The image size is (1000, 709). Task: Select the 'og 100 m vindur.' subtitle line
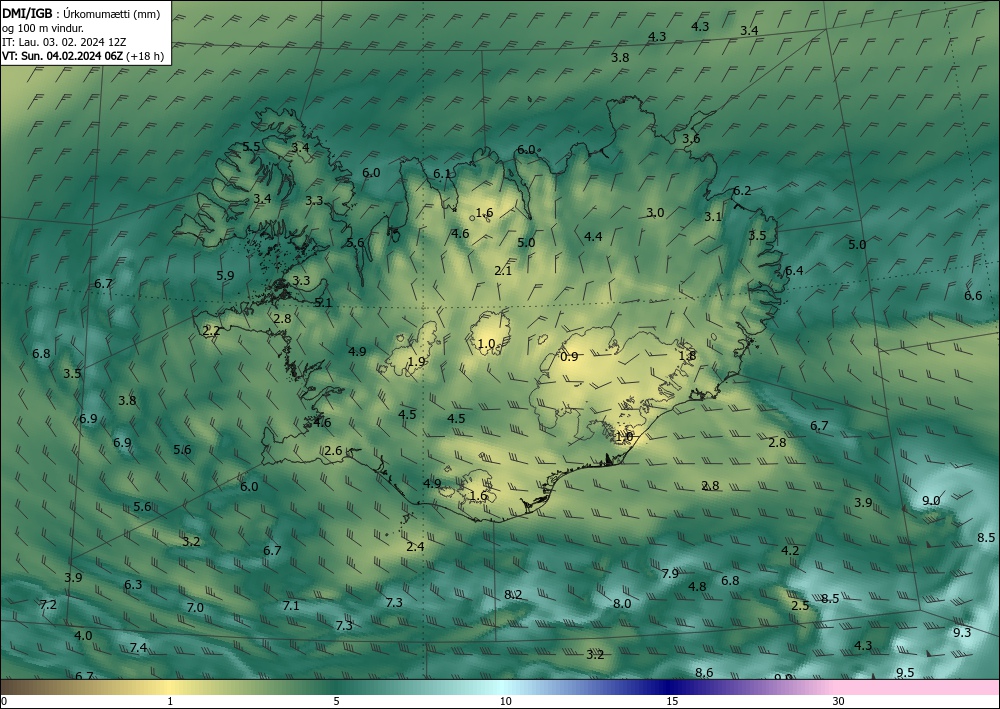click(x=43, y=28)
